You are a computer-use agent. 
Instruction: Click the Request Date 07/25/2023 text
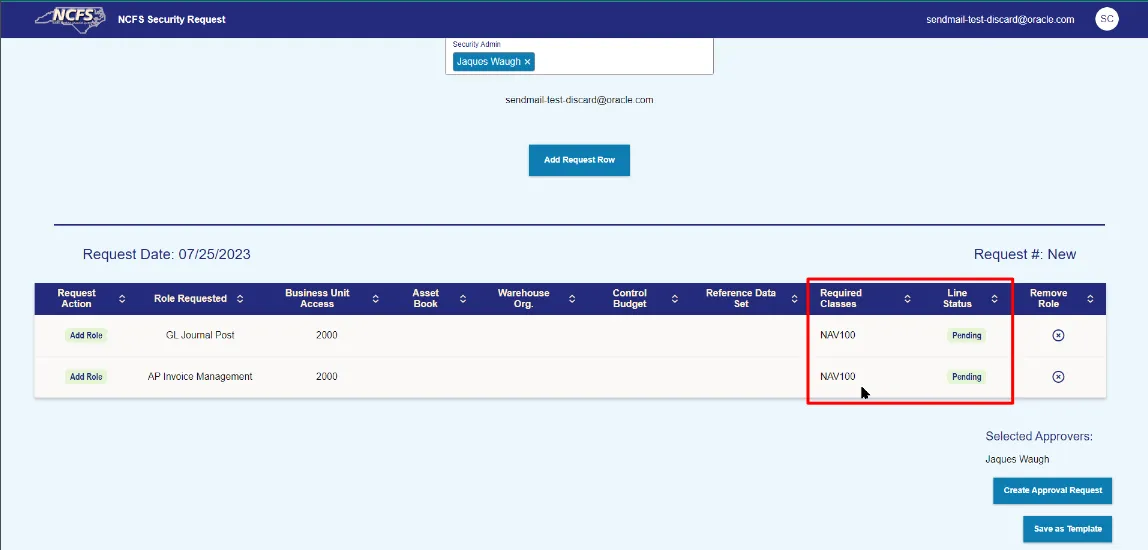click(x=166, y=255)
